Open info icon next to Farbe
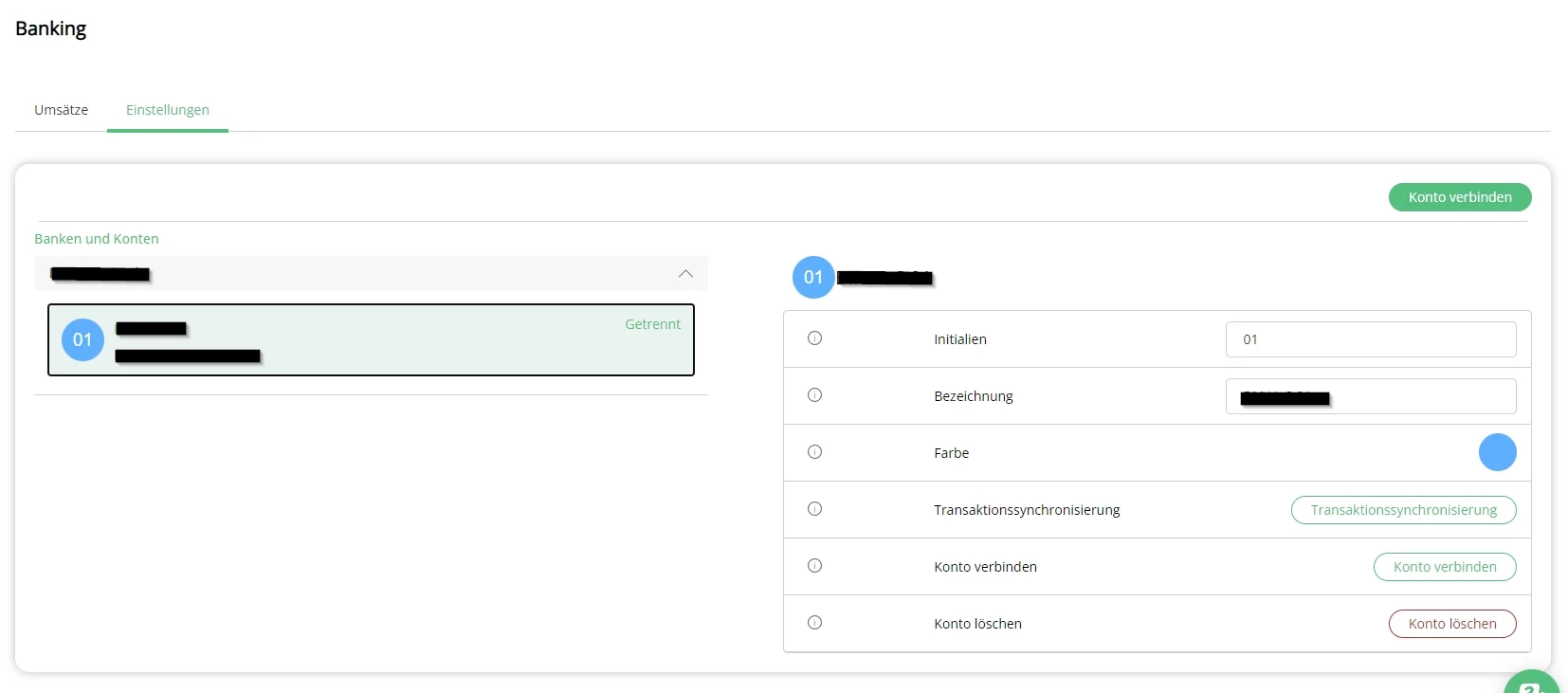Viewport: 1568px width, 693px height. (x=814, y=452)
